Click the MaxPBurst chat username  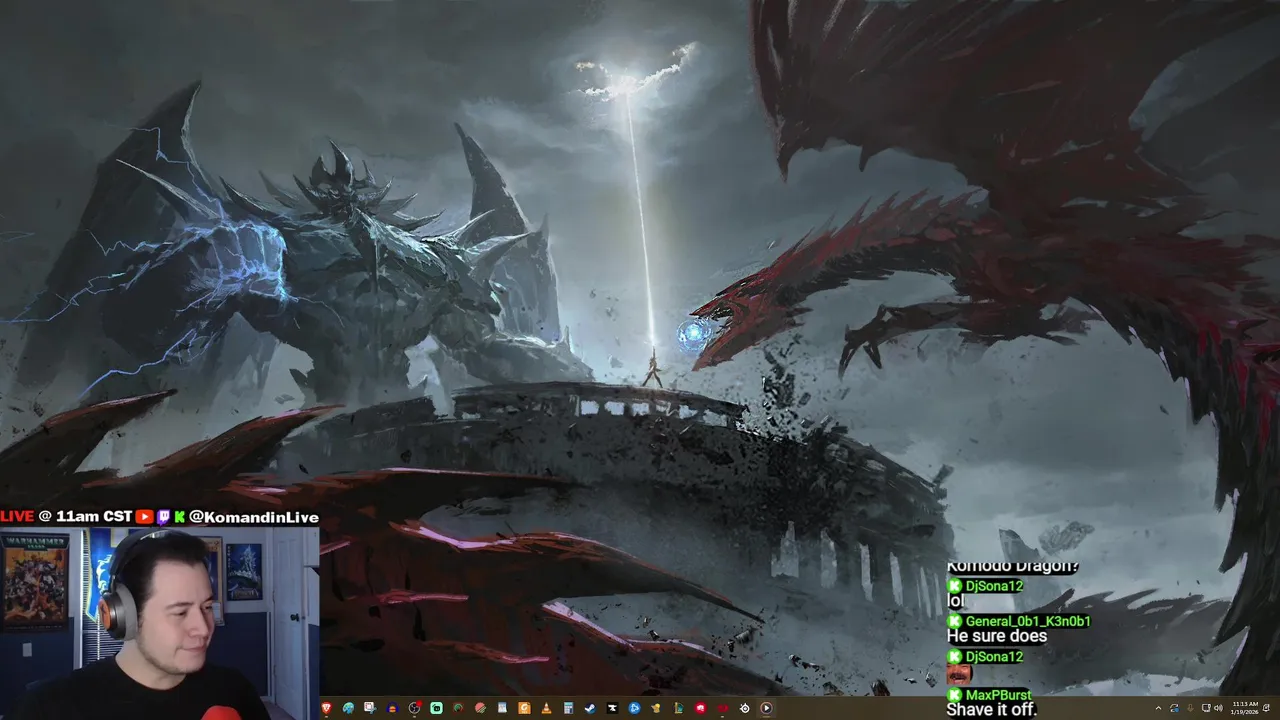(998, 695)
